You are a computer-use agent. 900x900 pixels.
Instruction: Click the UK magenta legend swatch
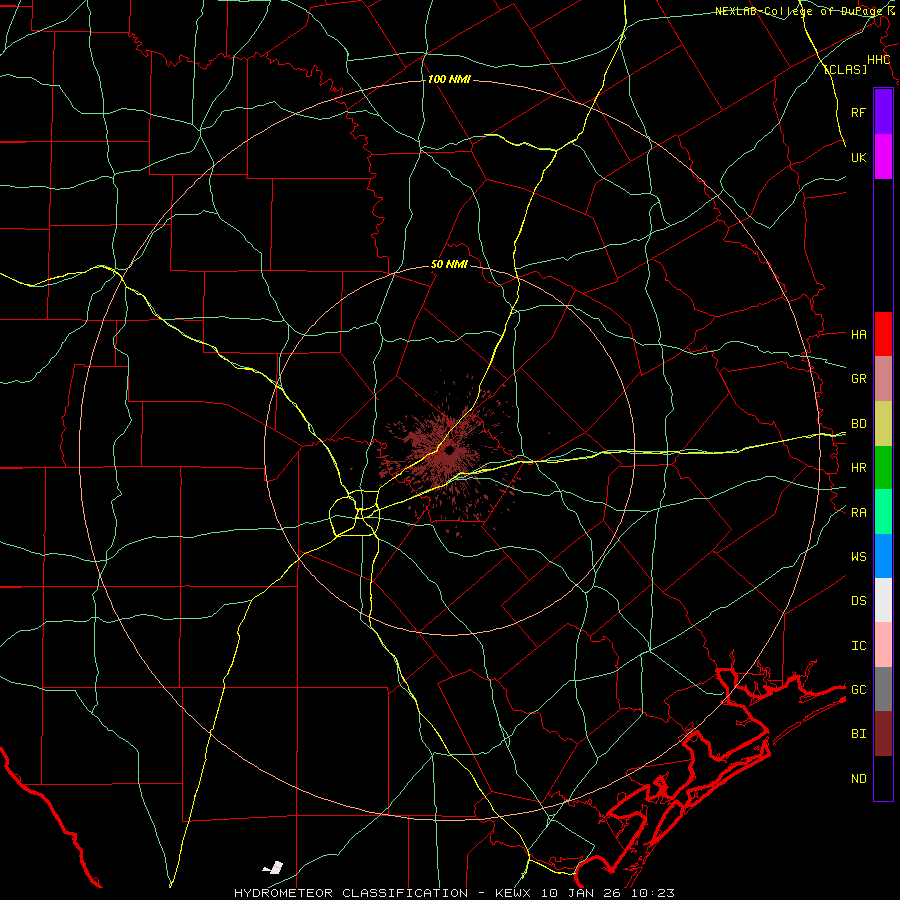click(x=883, y=157)
